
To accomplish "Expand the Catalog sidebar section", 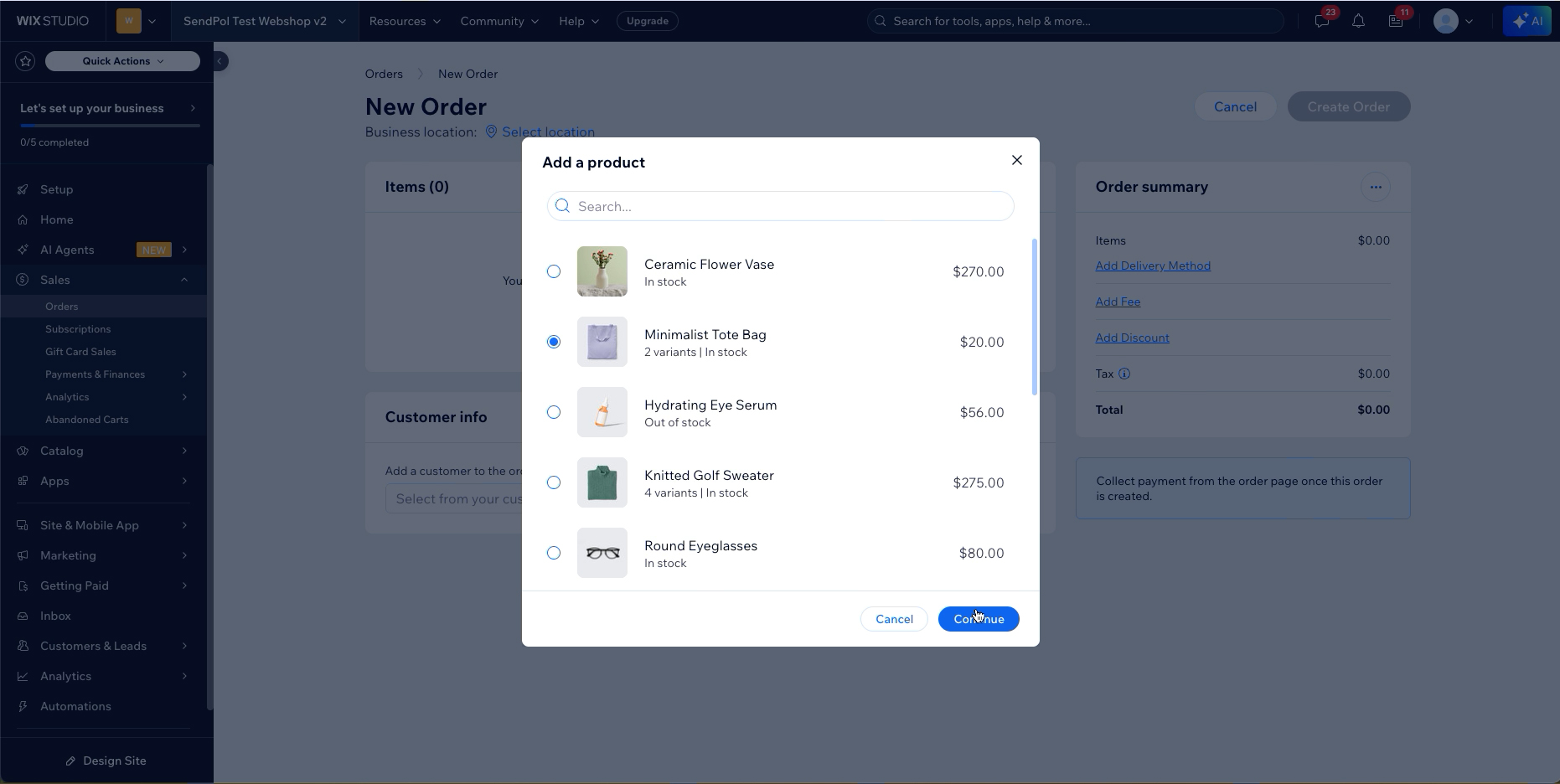I will pos(103,451).
